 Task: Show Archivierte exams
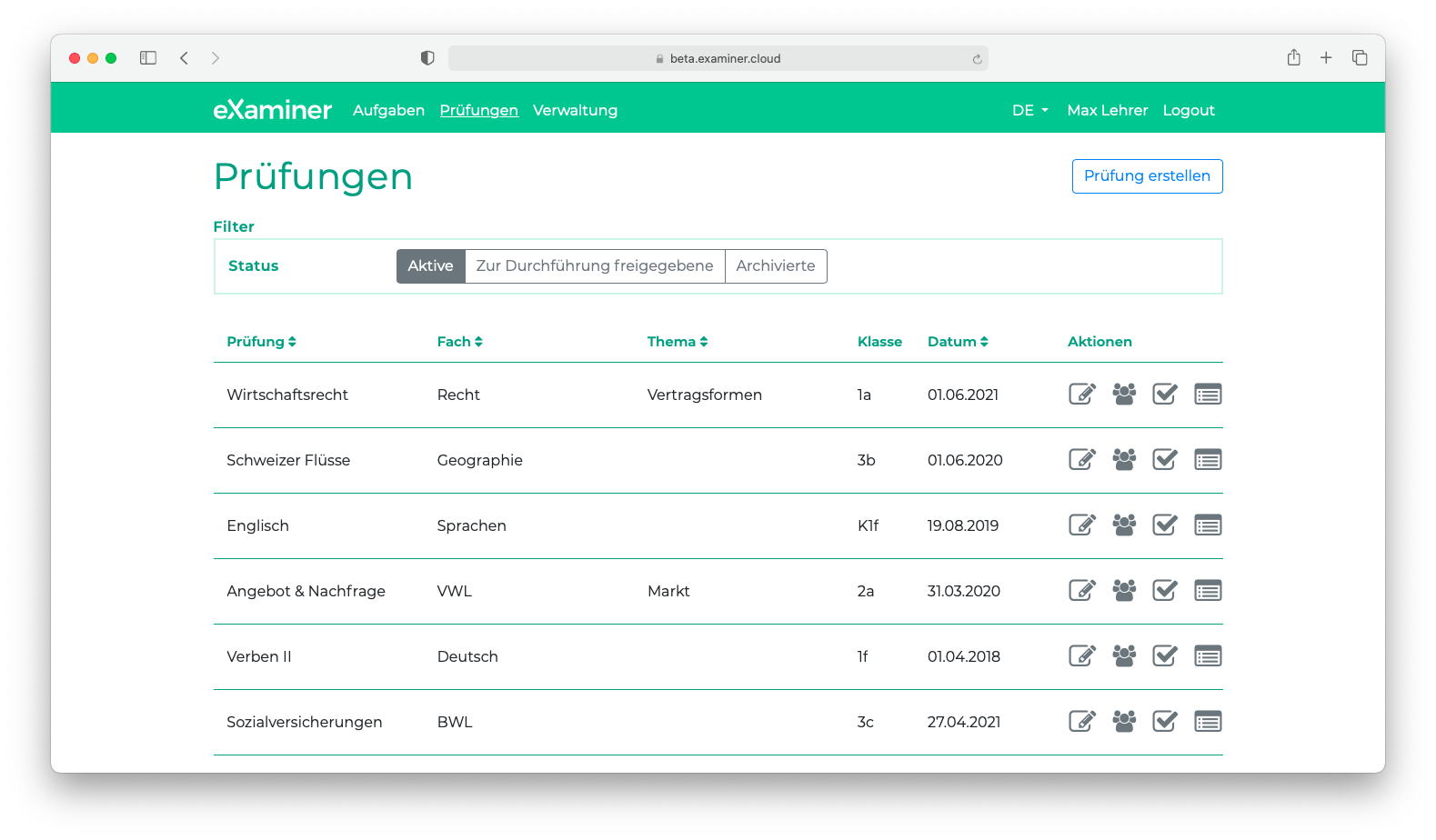(776, 266)
